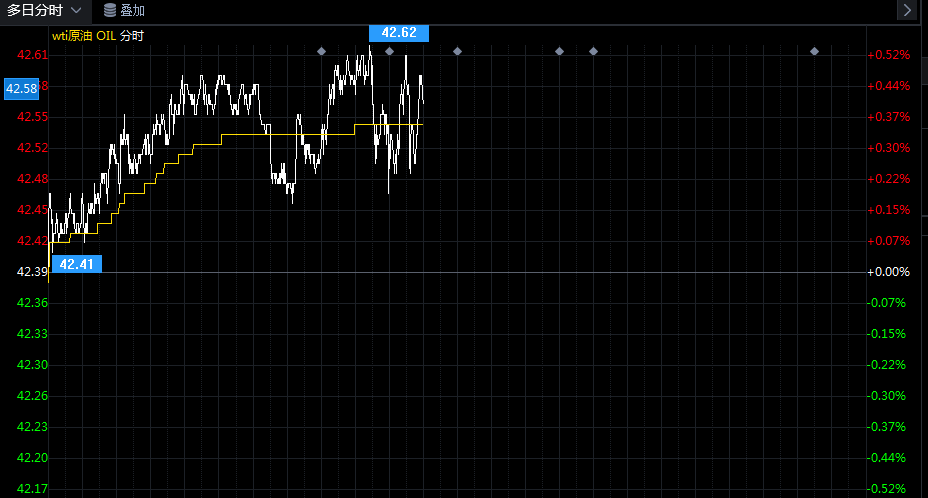Screen dimensions: 928x498
Task: Click the 42.58 current price tag
Action: (21, 89)
